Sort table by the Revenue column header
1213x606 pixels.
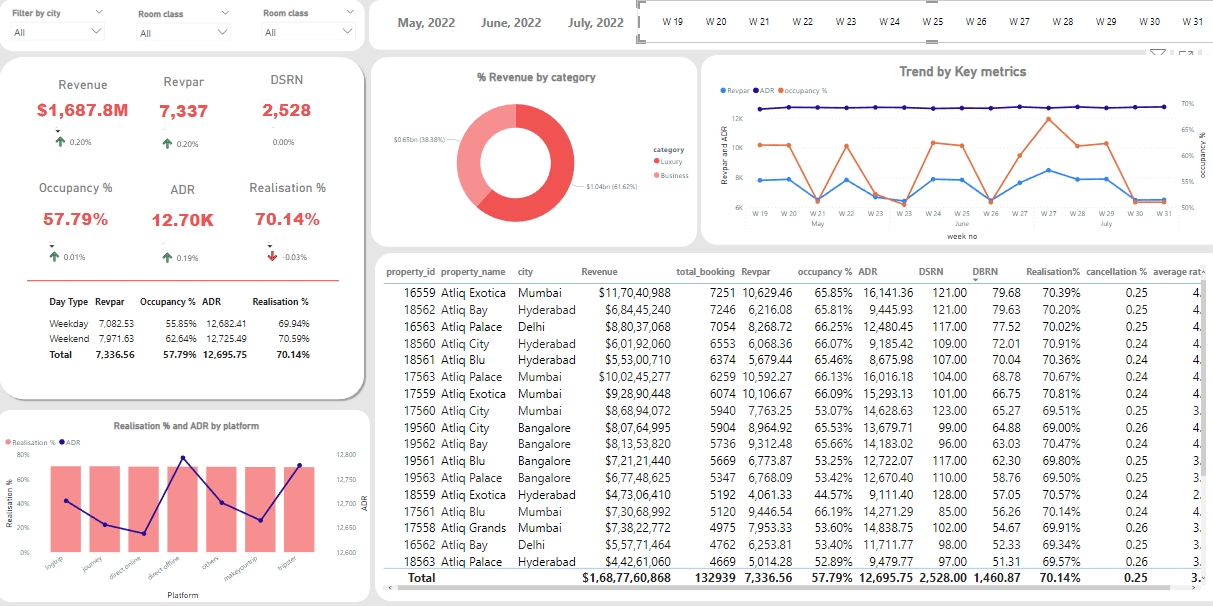(x=599, y=272)
